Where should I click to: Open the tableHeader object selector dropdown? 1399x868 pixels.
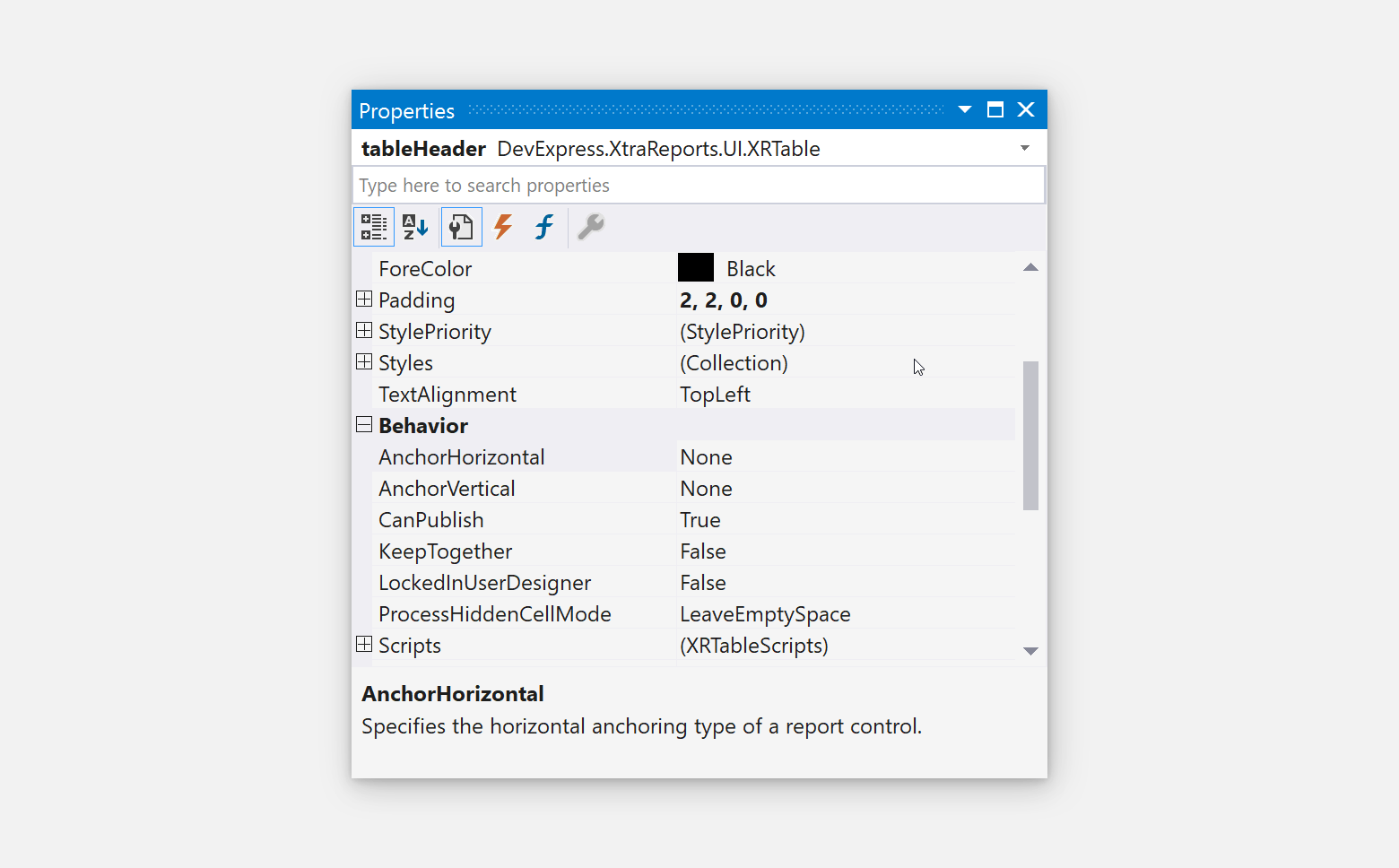tap(1025, 148)
